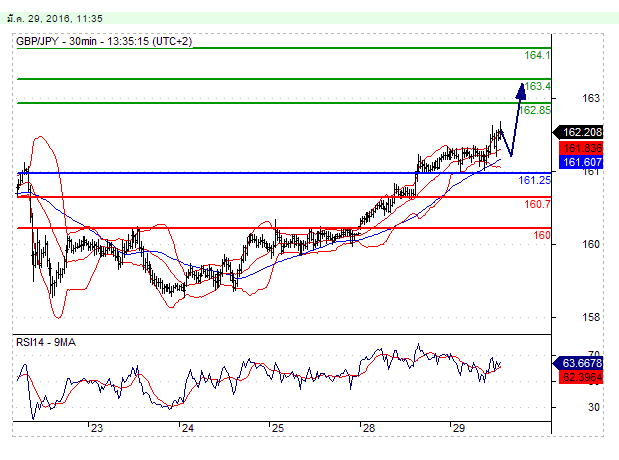Select the date axis label 24
Image resolution: width=619 pixels, height=460 pixels.
[188, 428]
